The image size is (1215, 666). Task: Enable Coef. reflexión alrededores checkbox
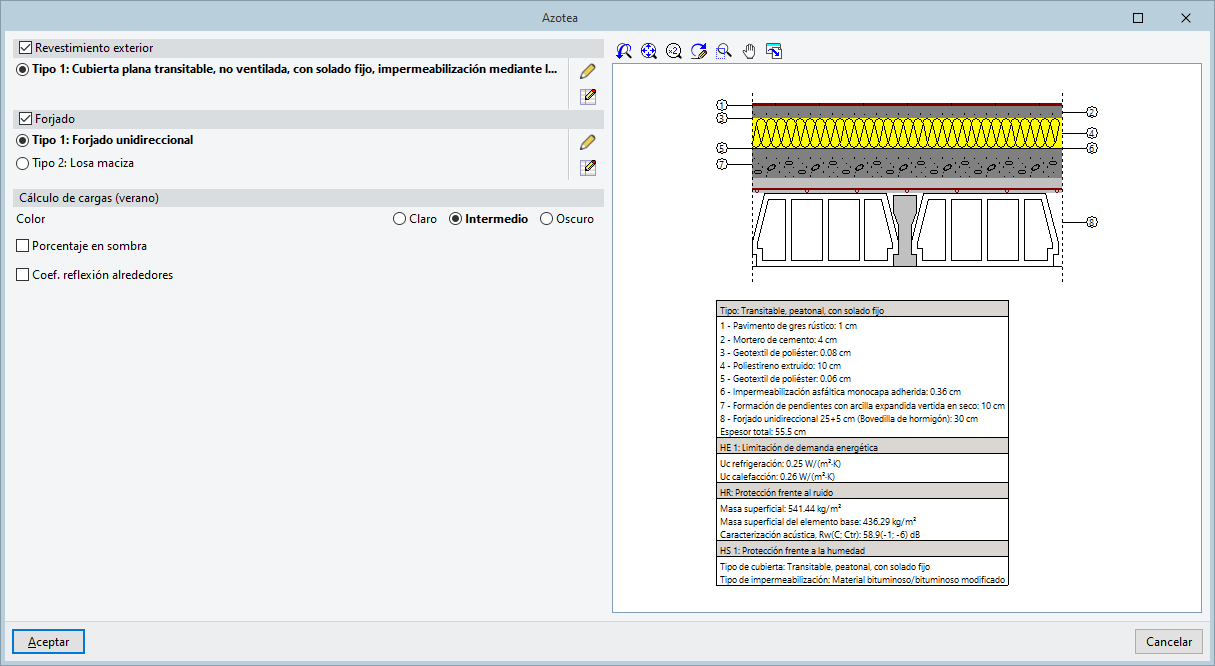tap(23, 275)
